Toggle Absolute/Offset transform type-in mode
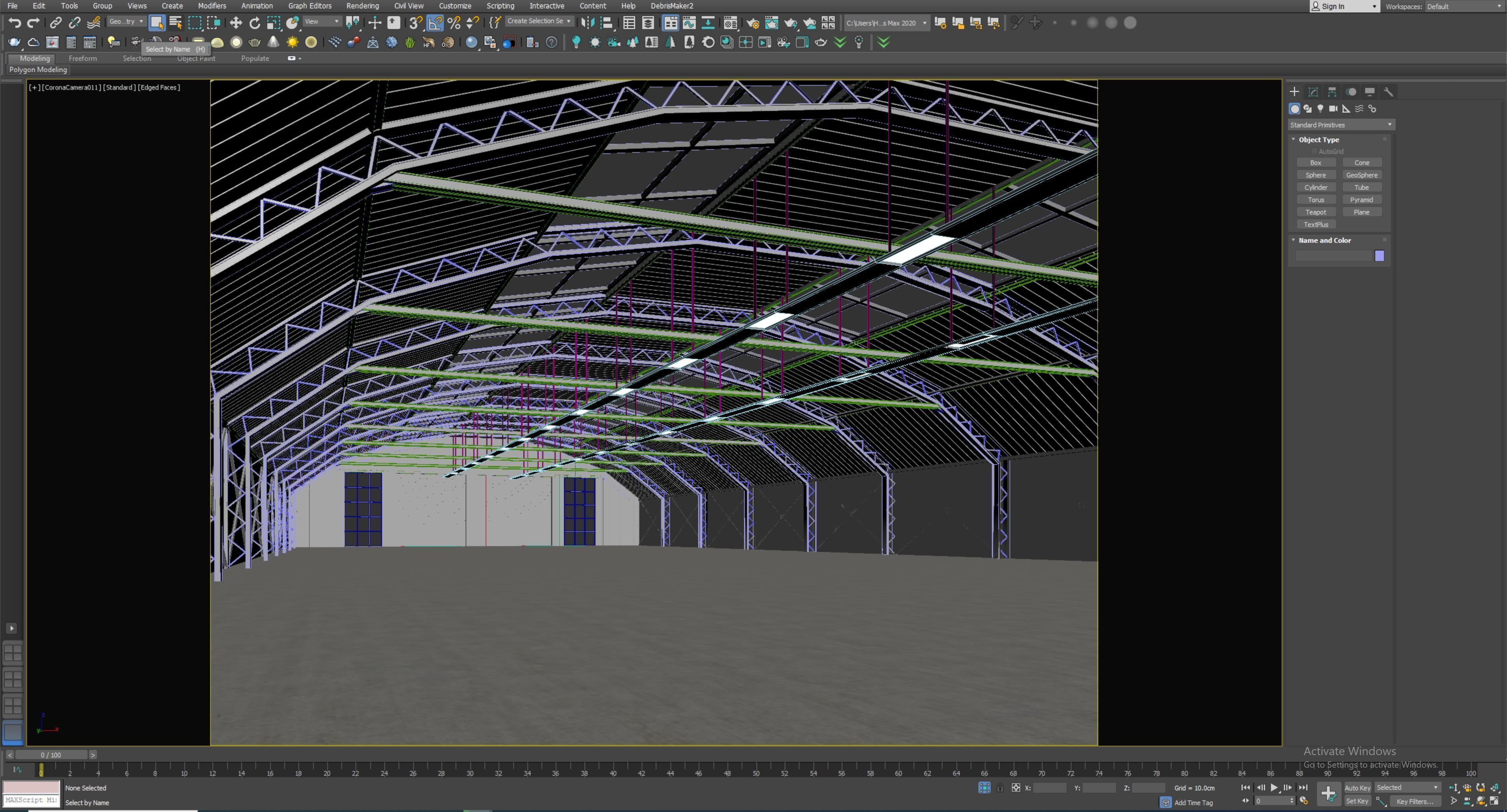1507x812 pixels. 1016,788
